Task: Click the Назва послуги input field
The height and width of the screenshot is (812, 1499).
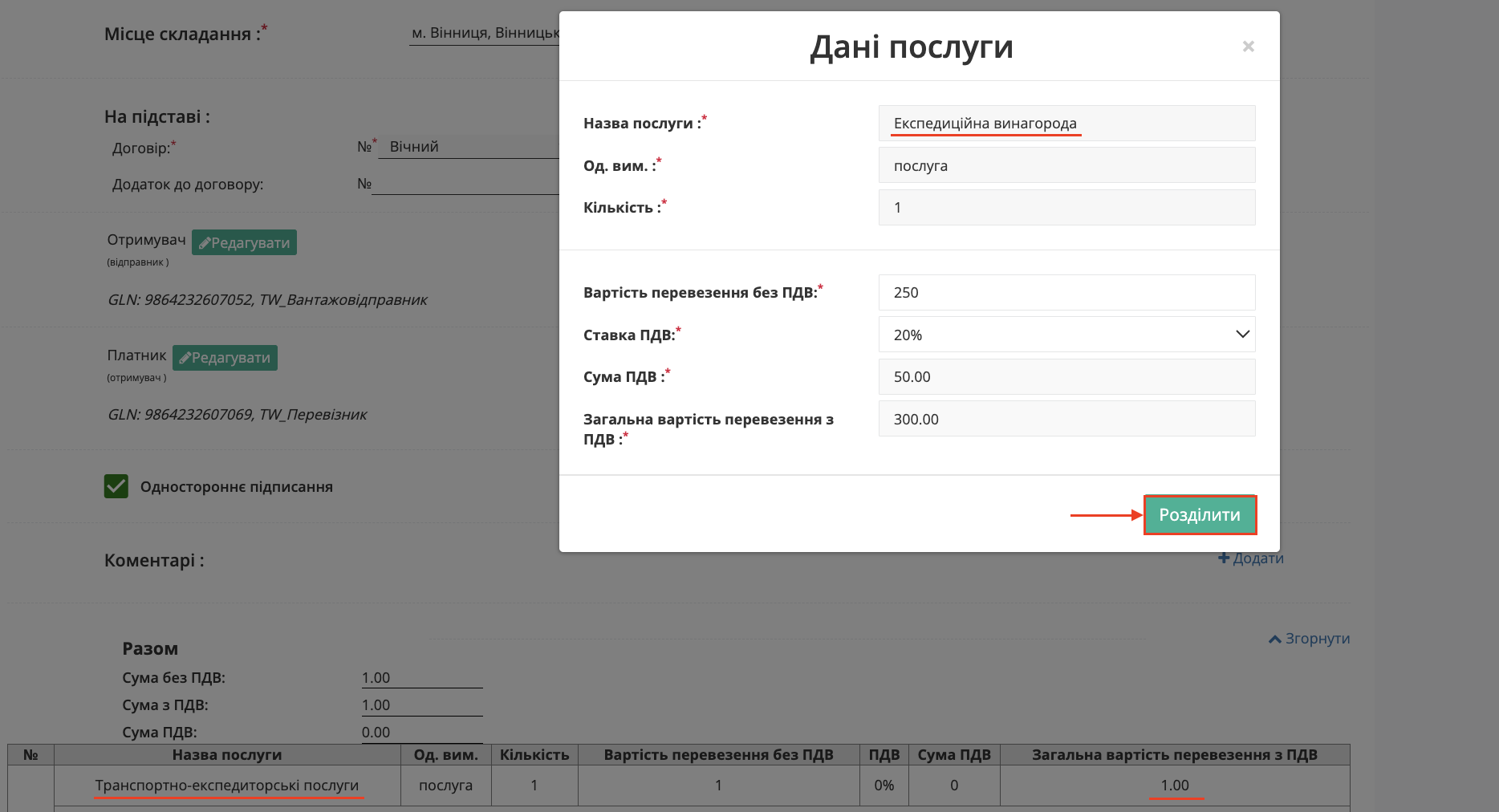Action: [1066, 123]
